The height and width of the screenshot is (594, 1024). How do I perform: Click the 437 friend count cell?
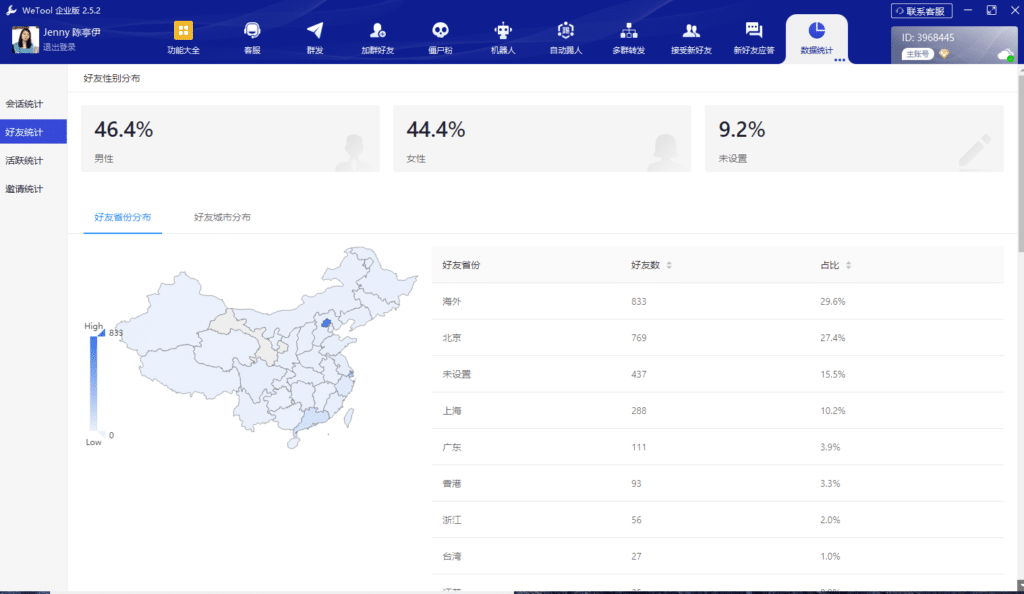pos(639,375)
